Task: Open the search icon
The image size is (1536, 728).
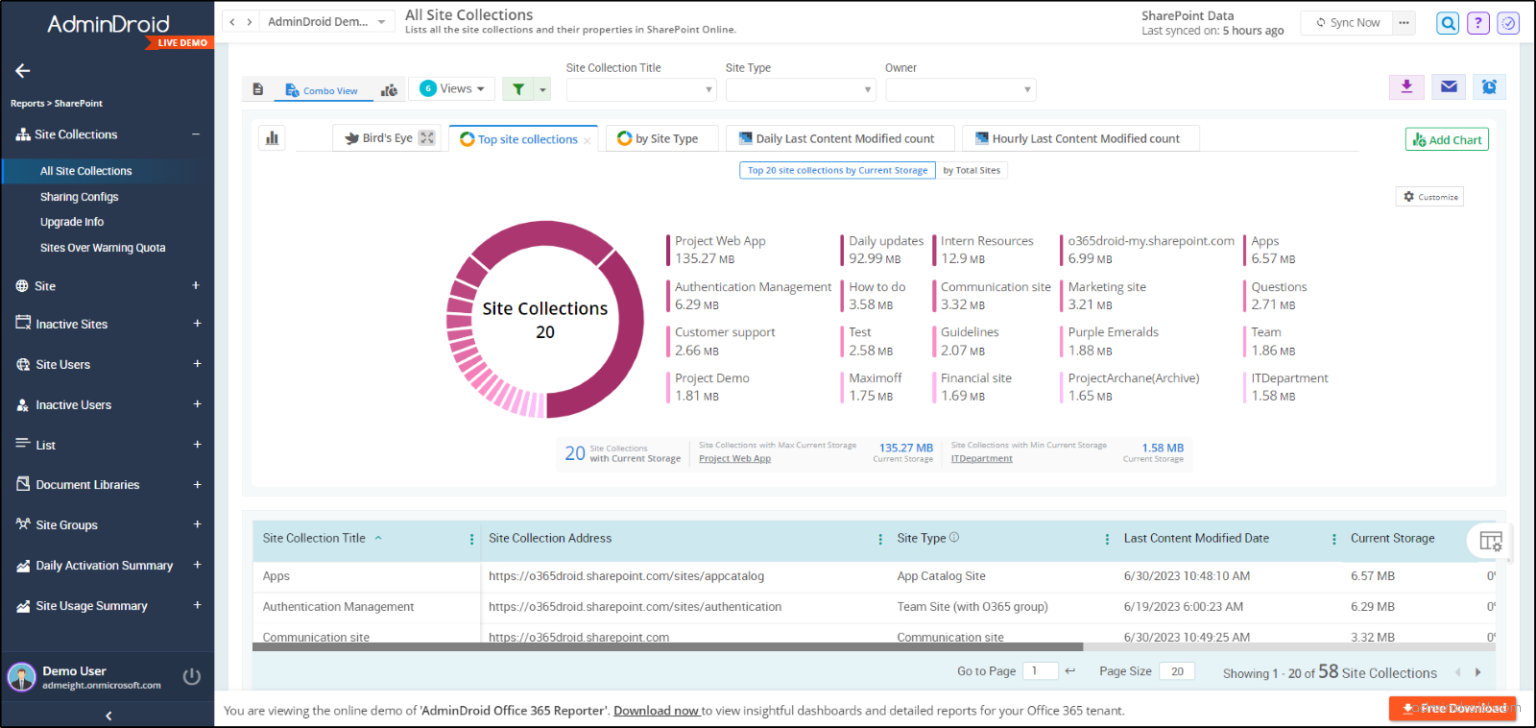Action: 1447,22
